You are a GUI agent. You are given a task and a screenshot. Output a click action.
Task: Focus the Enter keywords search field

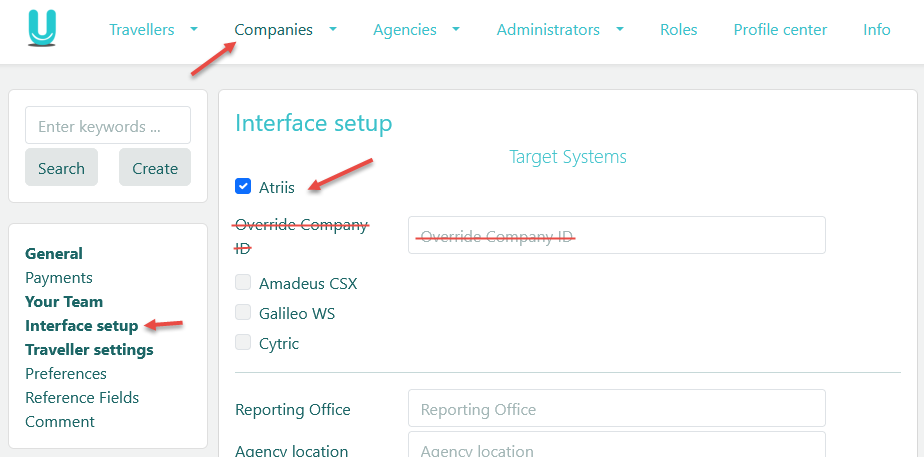pyautogui.click(x=107, y=126)
